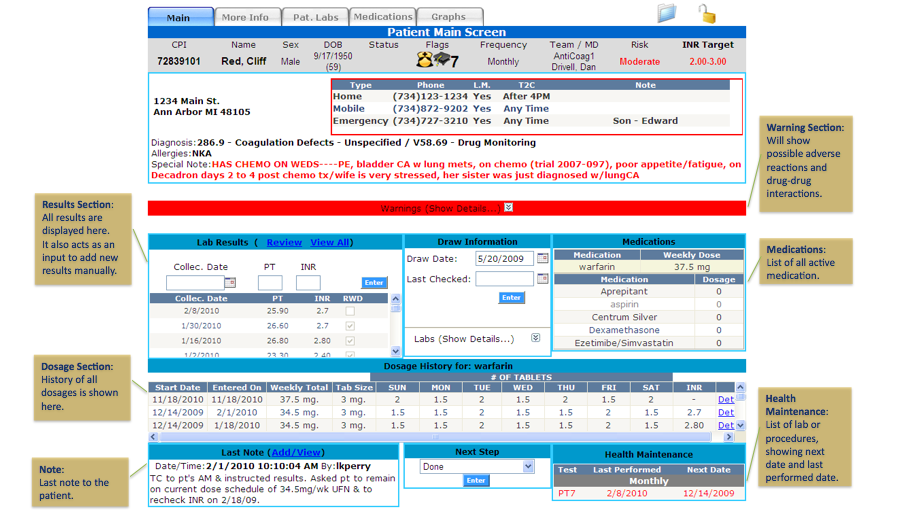Open the Graphs tab
Screen dimensions: 900x518
[449, 17]
